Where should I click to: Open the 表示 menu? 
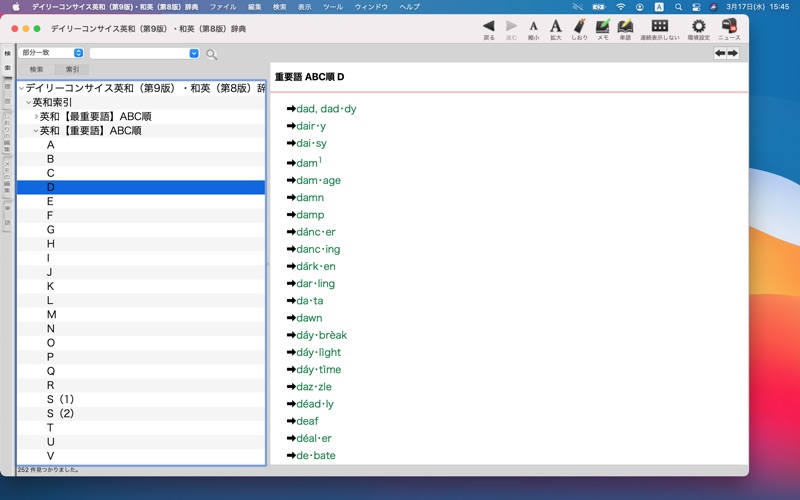coord(305,7)
